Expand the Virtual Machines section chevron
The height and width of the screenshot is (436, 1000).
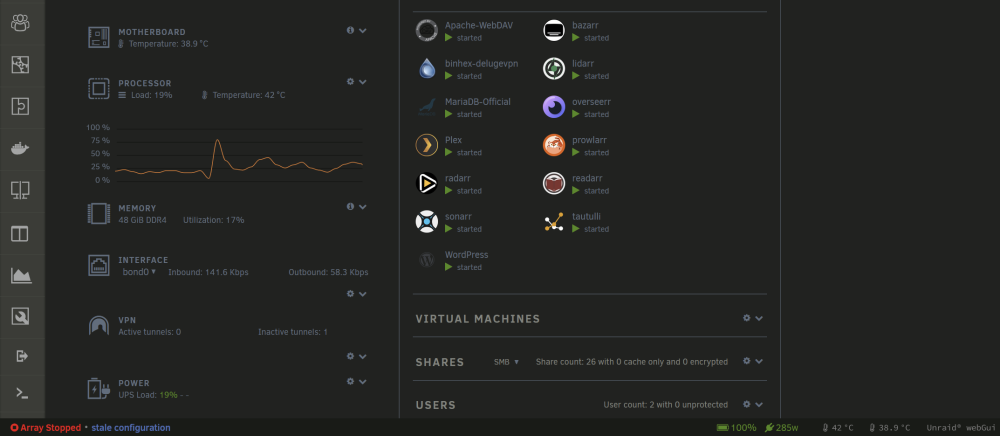click(x=759, y=319)
